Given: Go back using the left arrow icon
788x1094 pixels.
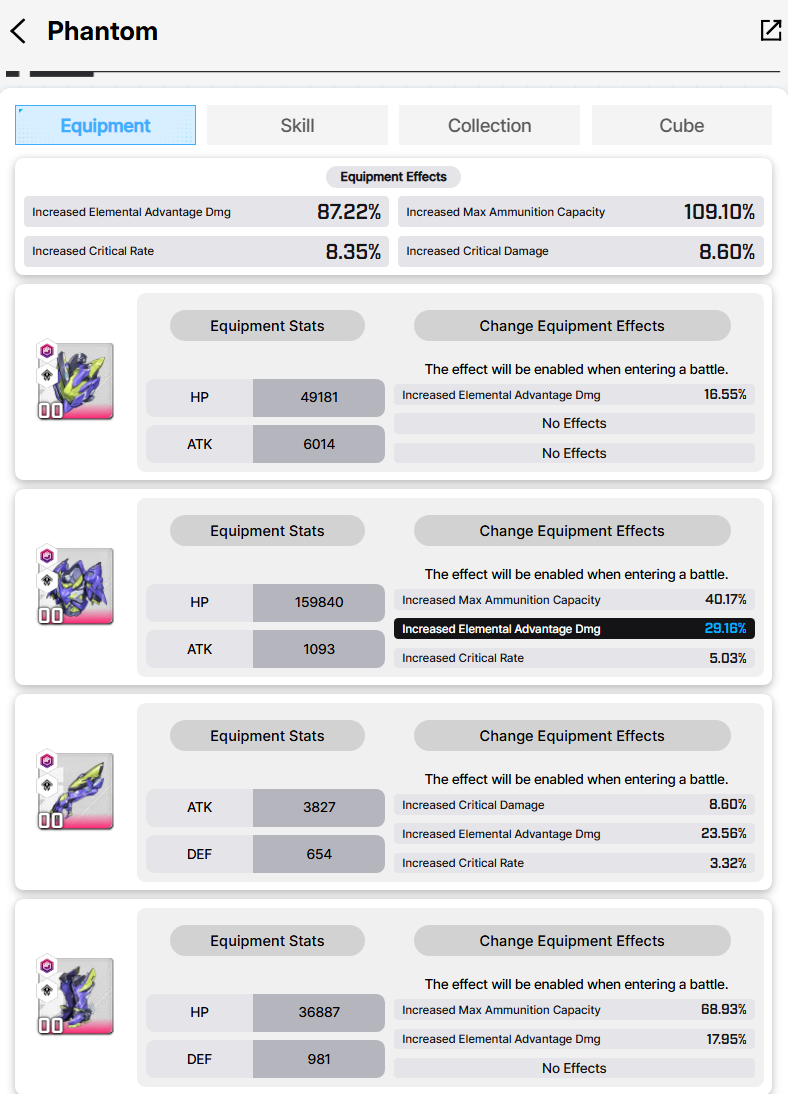Looking at the screenshot, I should coord(18,31).
